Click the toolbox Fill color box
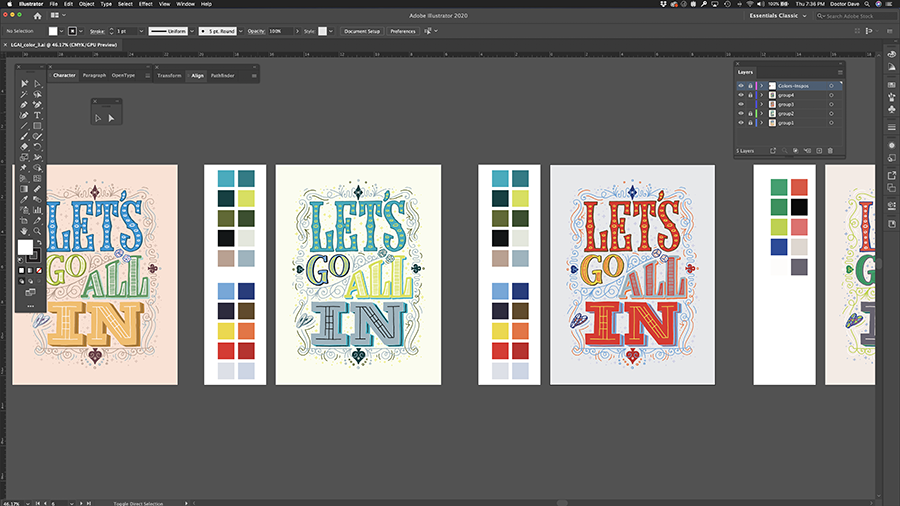 tap(25, 247)
